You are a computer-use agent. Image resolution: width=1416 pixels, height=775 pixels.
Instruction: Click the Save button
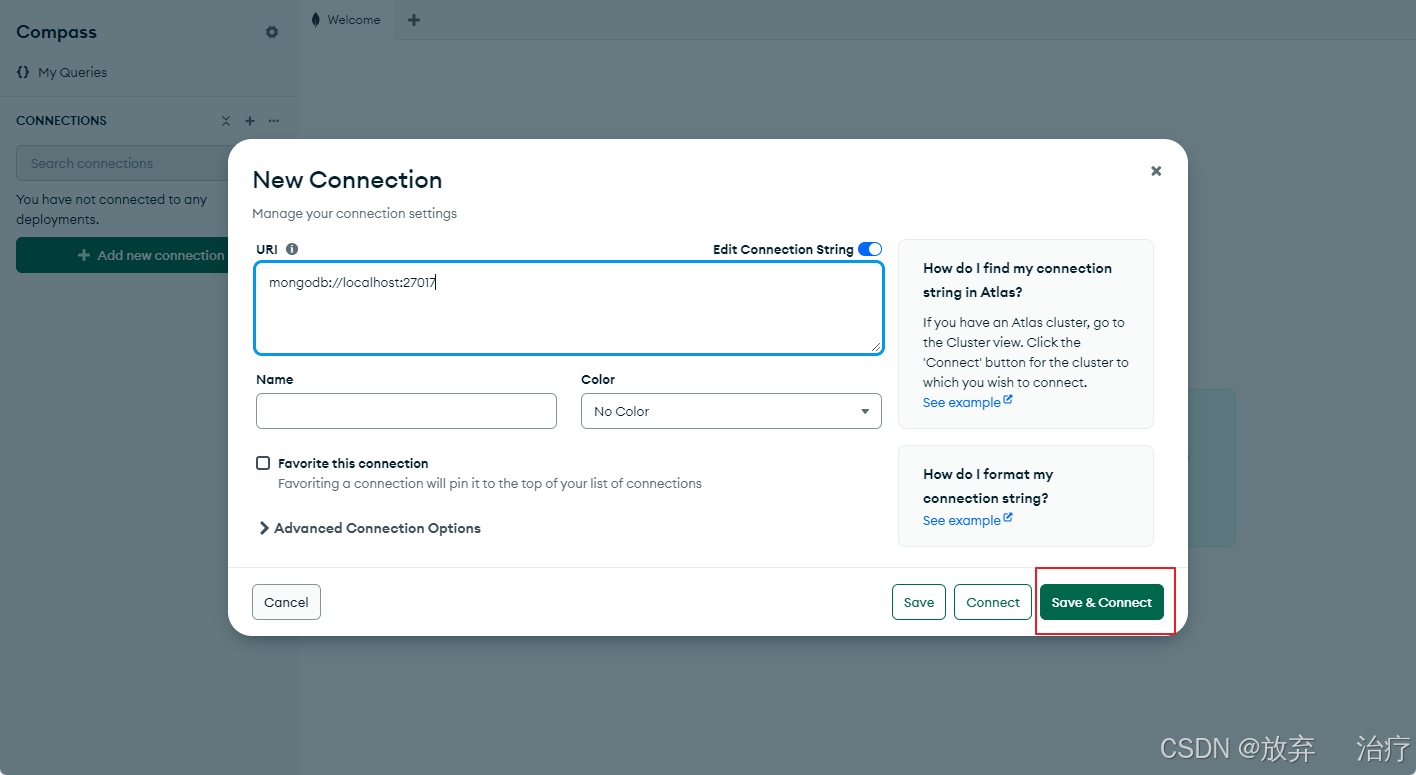click(x=919, y=602)
